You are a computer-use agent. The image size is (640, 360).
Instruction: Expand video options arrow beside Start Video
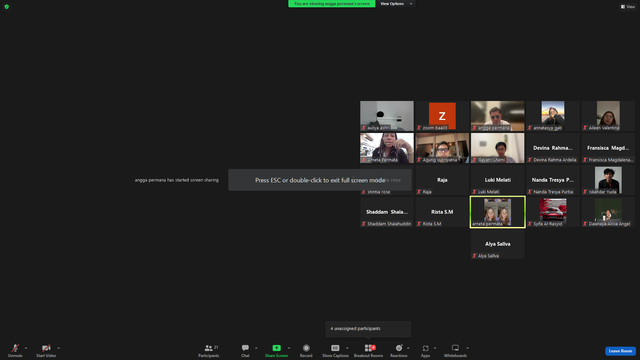point(58,348)
